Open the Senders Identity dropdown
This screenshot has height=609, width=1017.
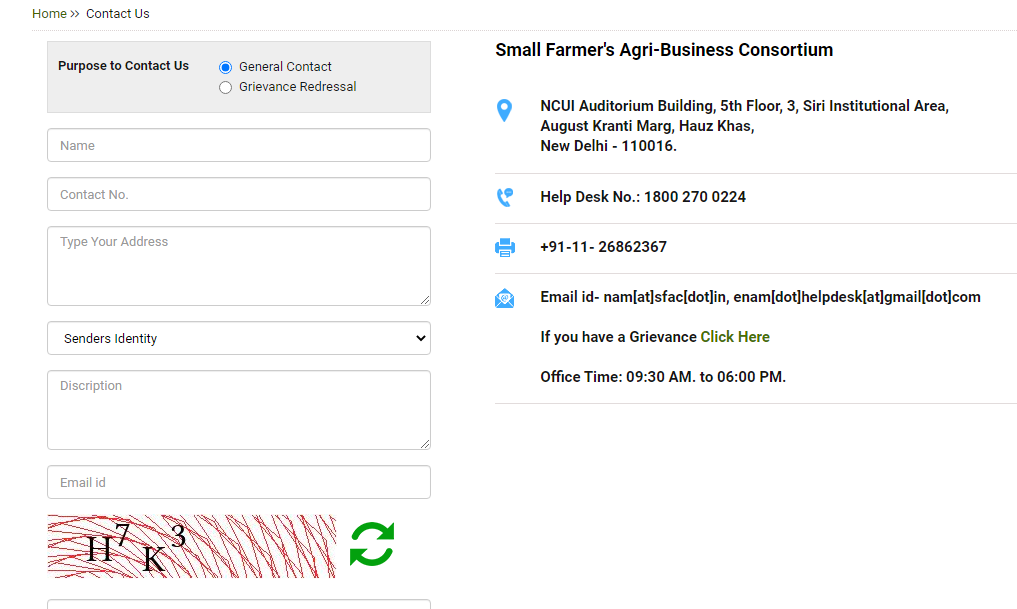point(239,338)
